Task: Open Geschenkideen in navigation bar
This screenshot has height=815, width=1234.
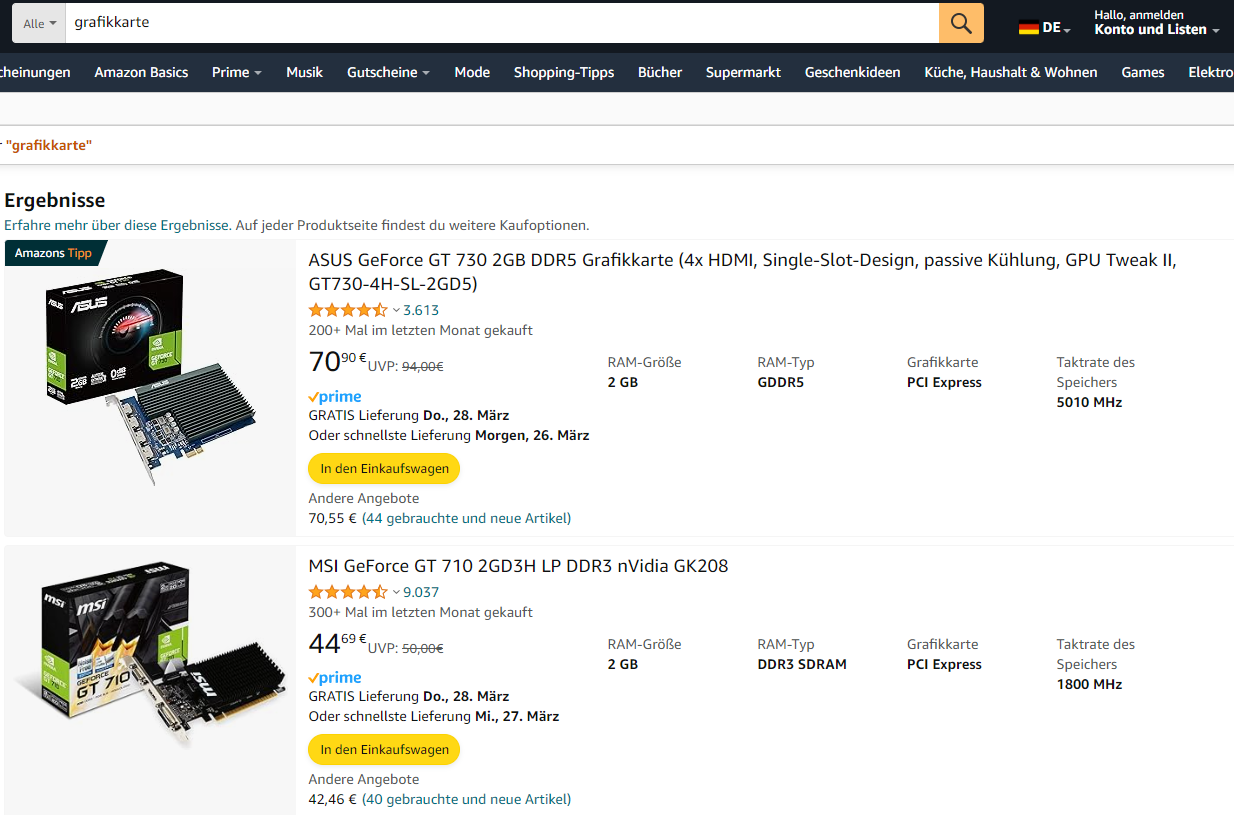Action: [852, 72]
